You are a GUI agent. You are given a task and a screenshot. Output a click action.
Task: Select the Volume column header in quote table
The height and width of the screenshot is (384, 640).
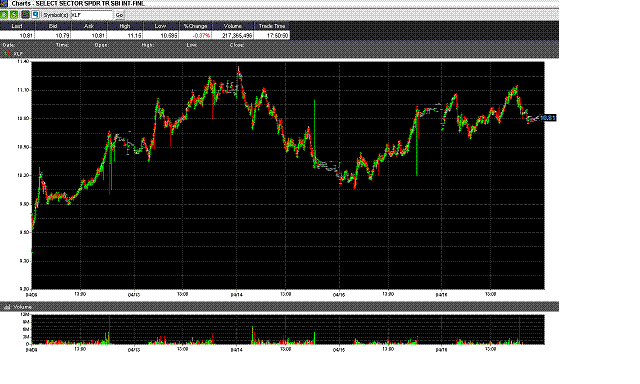tap(233, 26)
